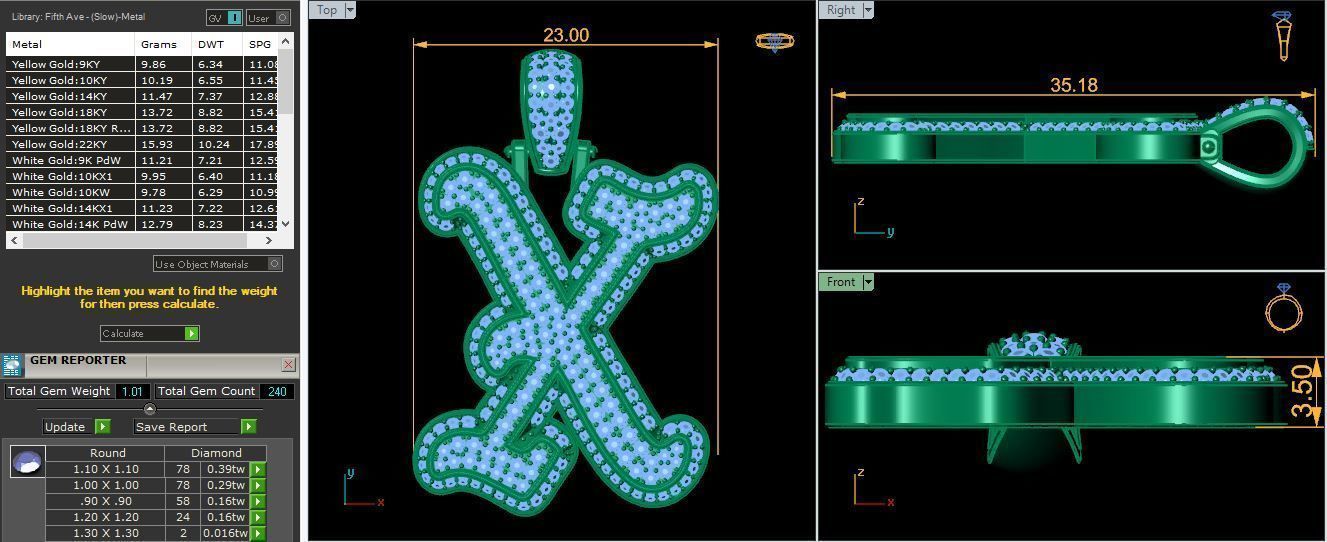Click the 35.18 length dimension in Right view
Image resolution: width=1327 pixels, height=542 pixels.
[x=1074, y=85]
